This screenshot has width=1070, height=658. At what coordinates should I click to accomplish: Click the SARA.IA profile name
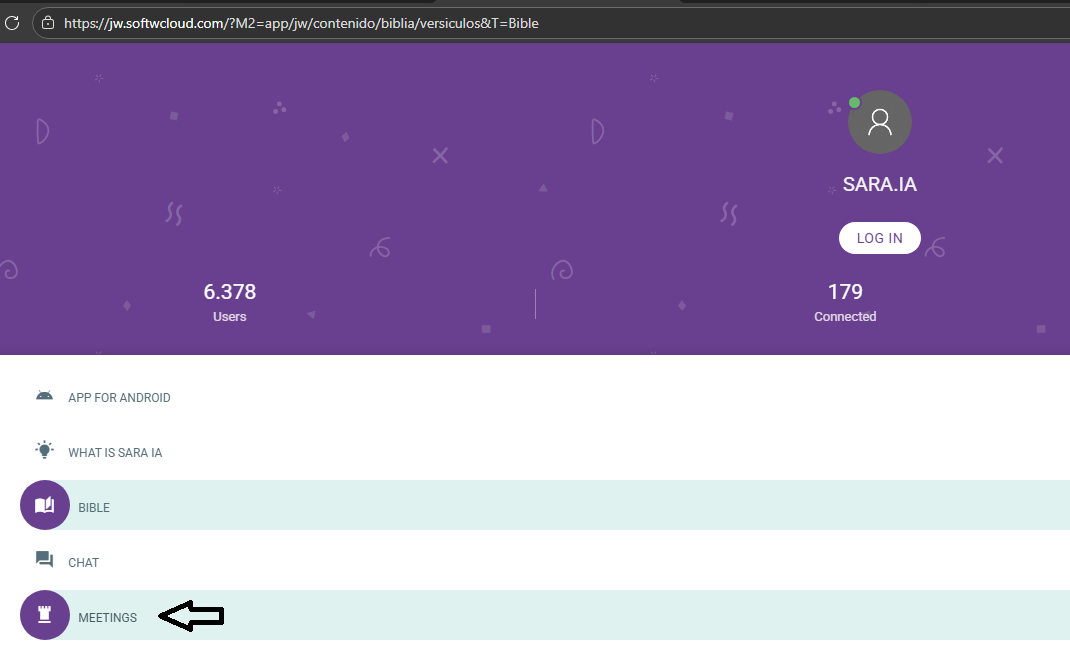879,185
